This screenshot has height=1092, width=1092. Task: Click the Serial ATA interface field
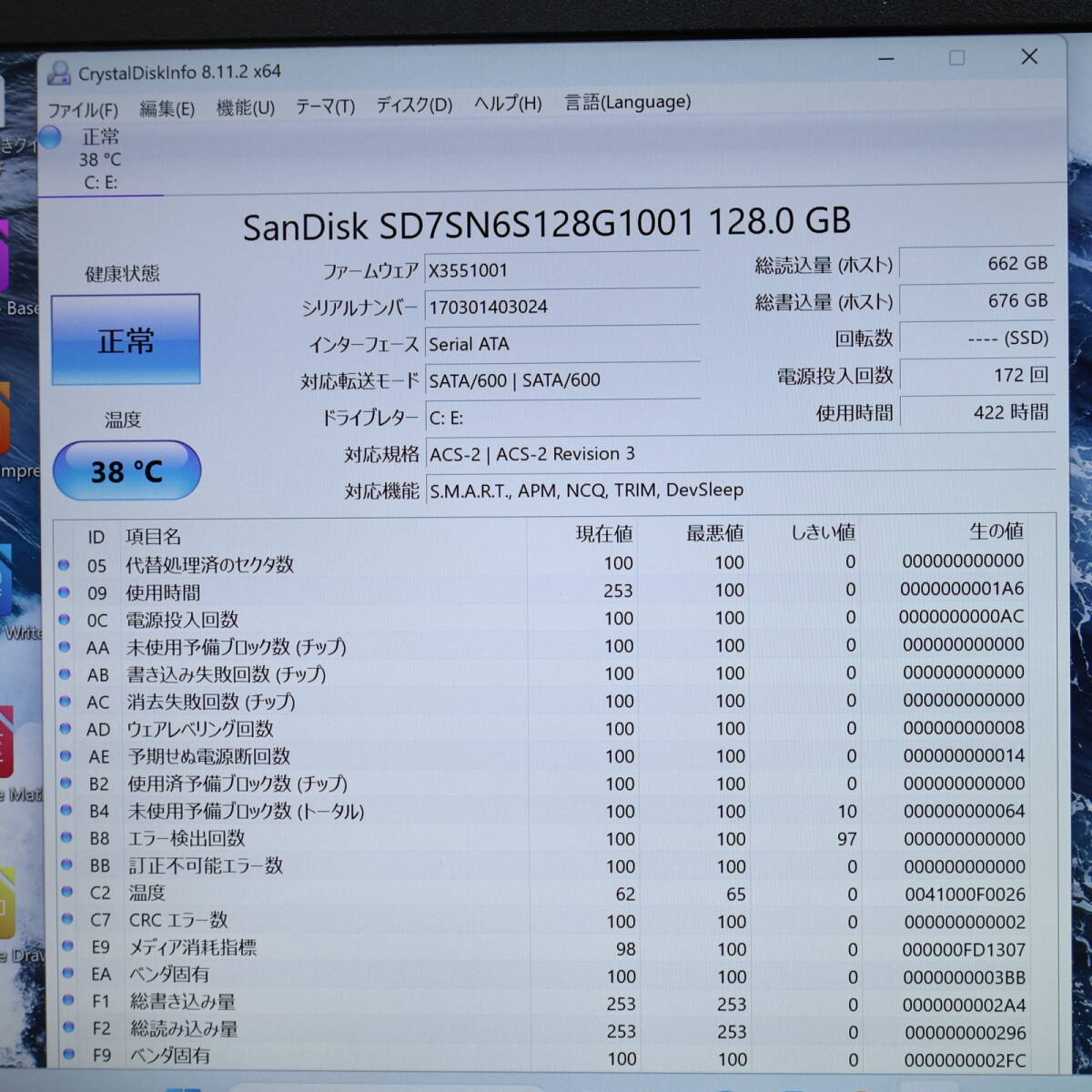pos(561,344)
